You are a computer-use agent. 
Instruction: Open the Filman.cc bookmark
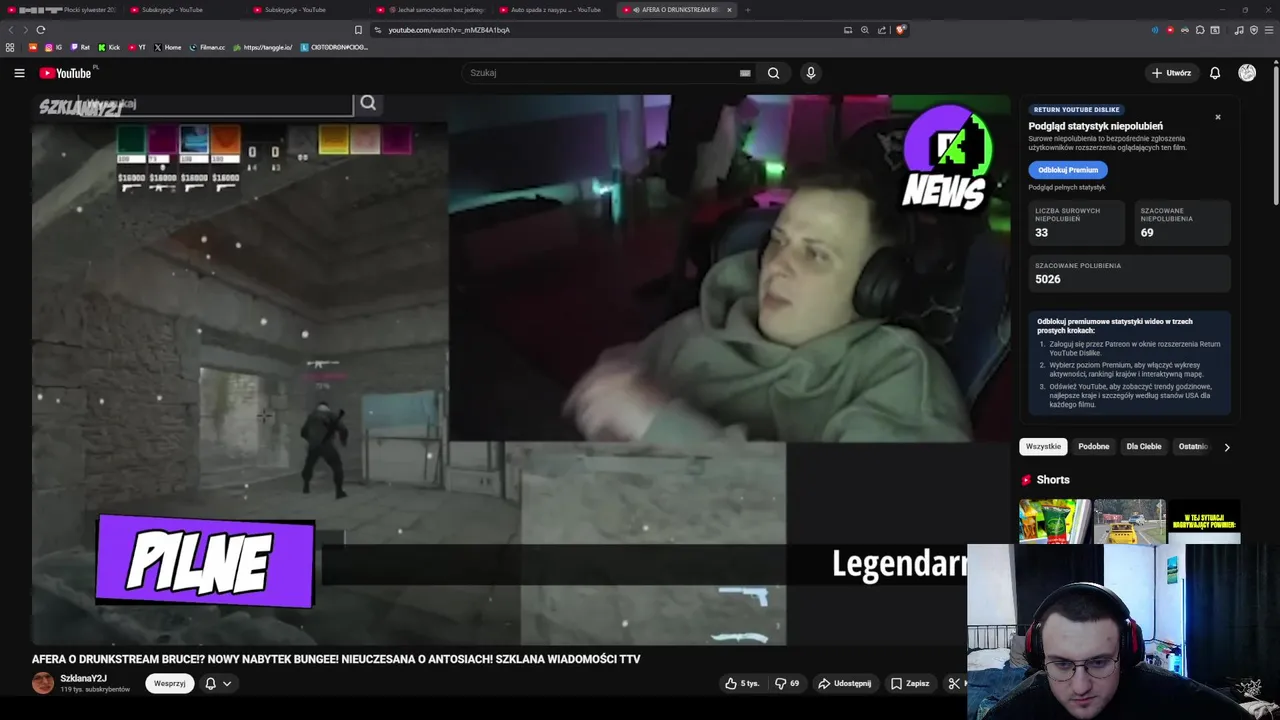(x=208, y=47)
